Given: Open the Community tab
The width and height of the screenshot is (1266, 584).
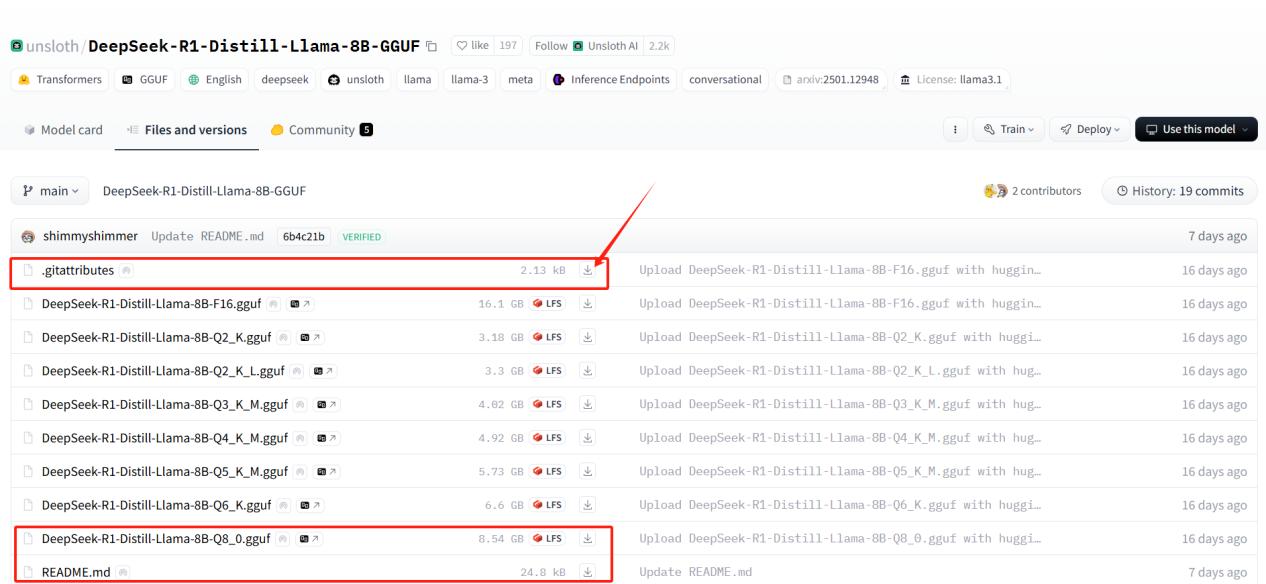Looking at the screenshot, I should coord(321,130).
